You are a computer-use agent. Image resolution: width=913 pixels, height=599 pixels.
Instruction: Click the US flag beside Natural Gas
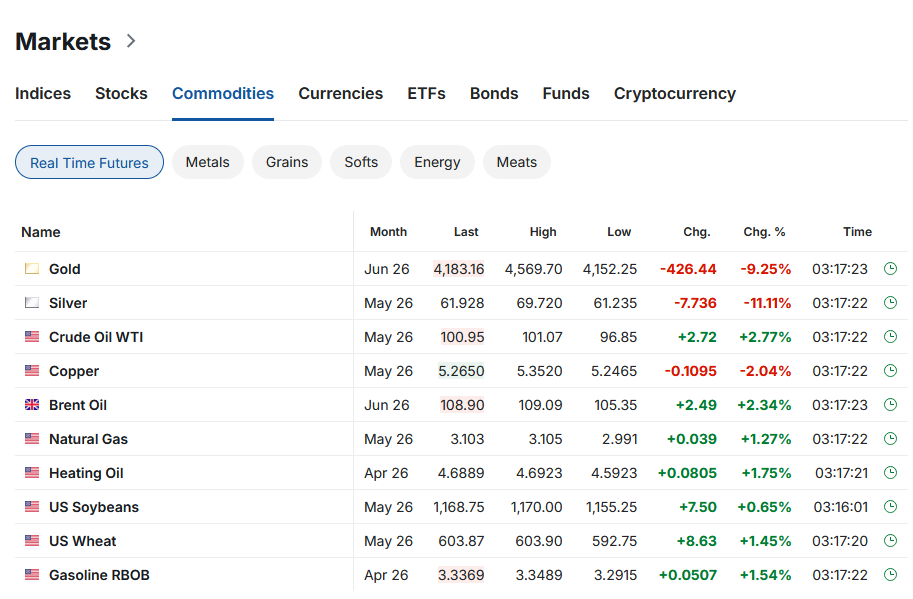click(32, 438)
